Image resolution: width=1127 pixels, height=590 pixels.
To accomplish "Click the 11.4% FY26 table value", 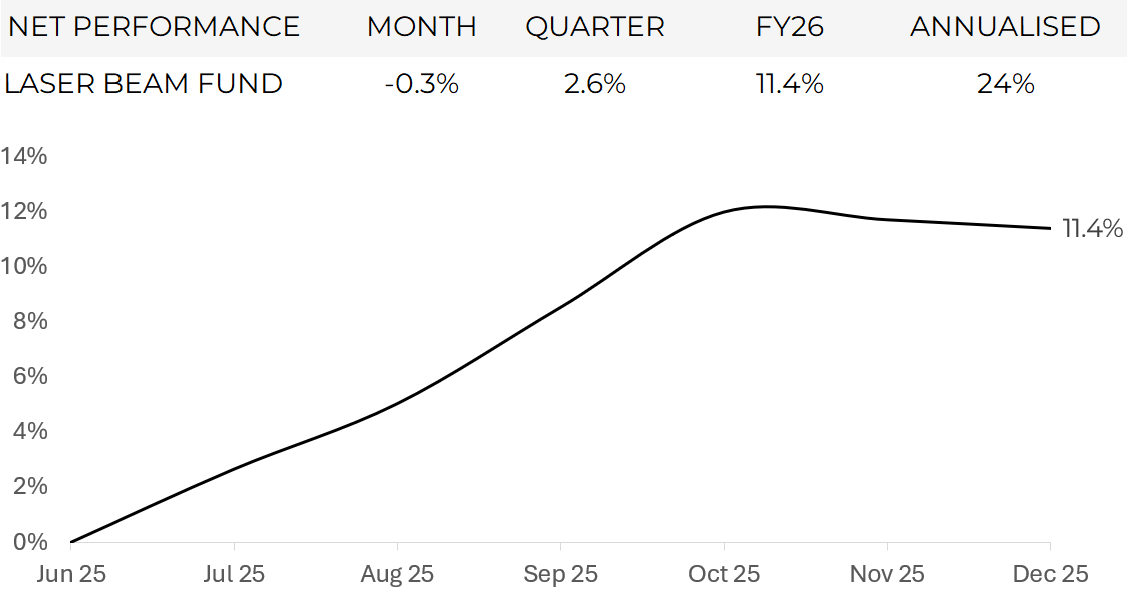I will click(789, 84).
